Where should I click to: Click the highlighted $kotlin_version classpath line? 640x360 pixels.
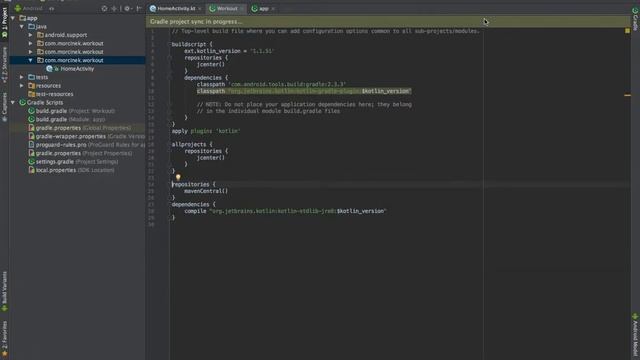pos(304,91)
